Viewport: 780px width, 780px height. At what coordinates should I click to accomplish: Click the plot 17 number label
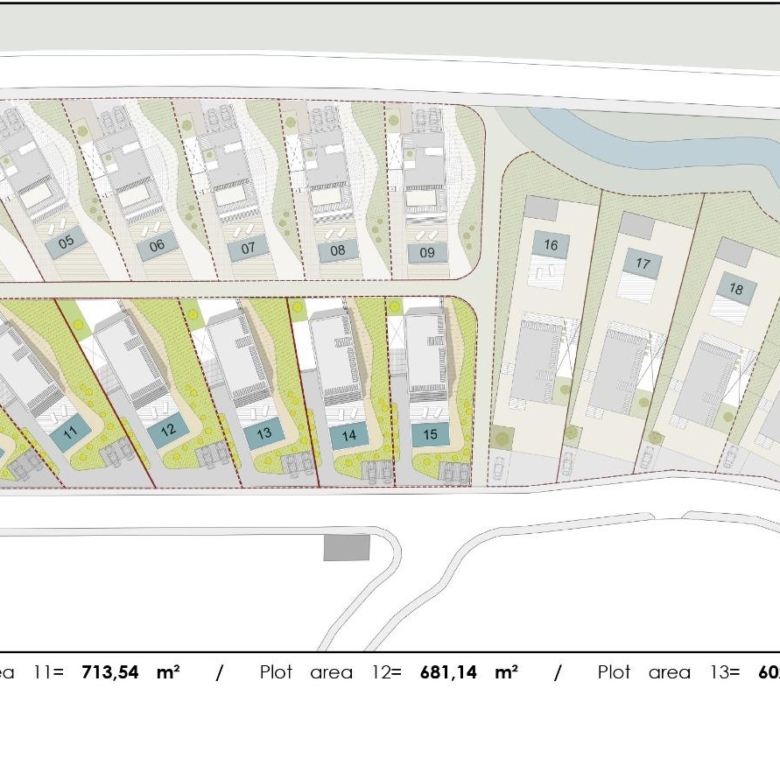642,264
